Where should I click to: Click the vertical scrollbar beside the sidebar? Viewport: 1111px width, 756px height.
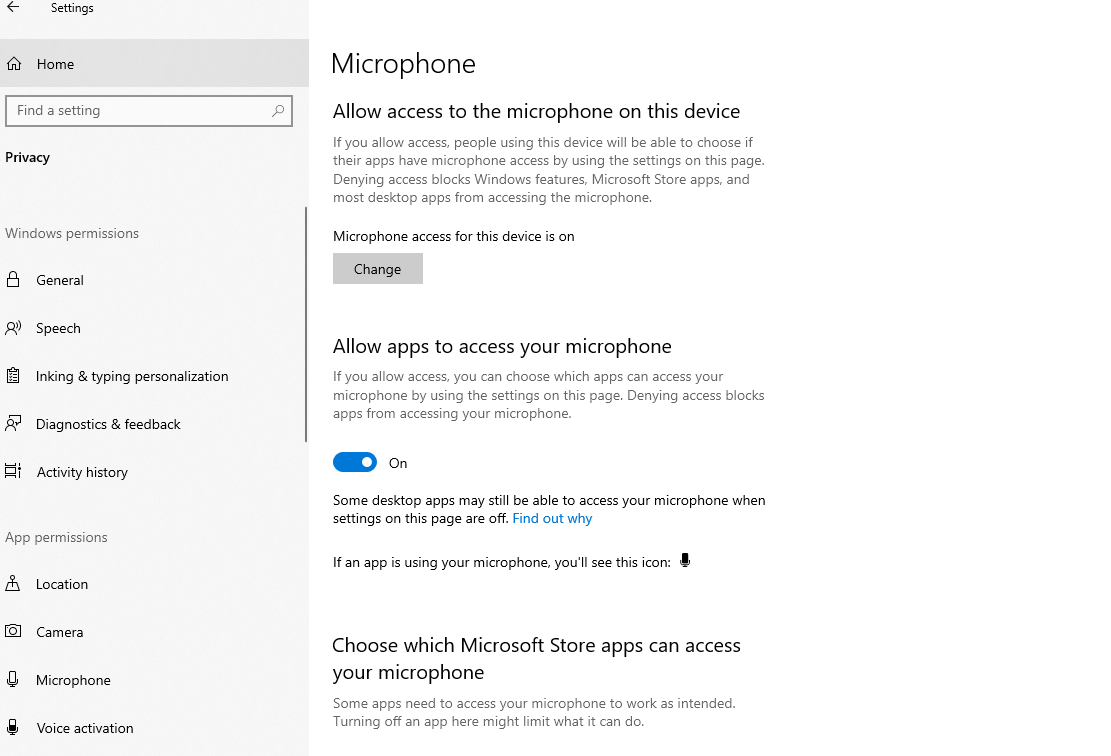[x=306, y=320]
